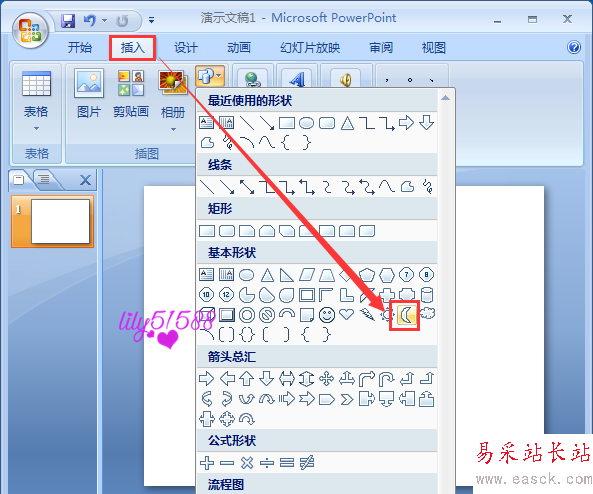Open the 设计 ribbon tab
Image resolution: width=593 pixels, height=494 pixels.
pyautogui.click(x=186, y=48)
